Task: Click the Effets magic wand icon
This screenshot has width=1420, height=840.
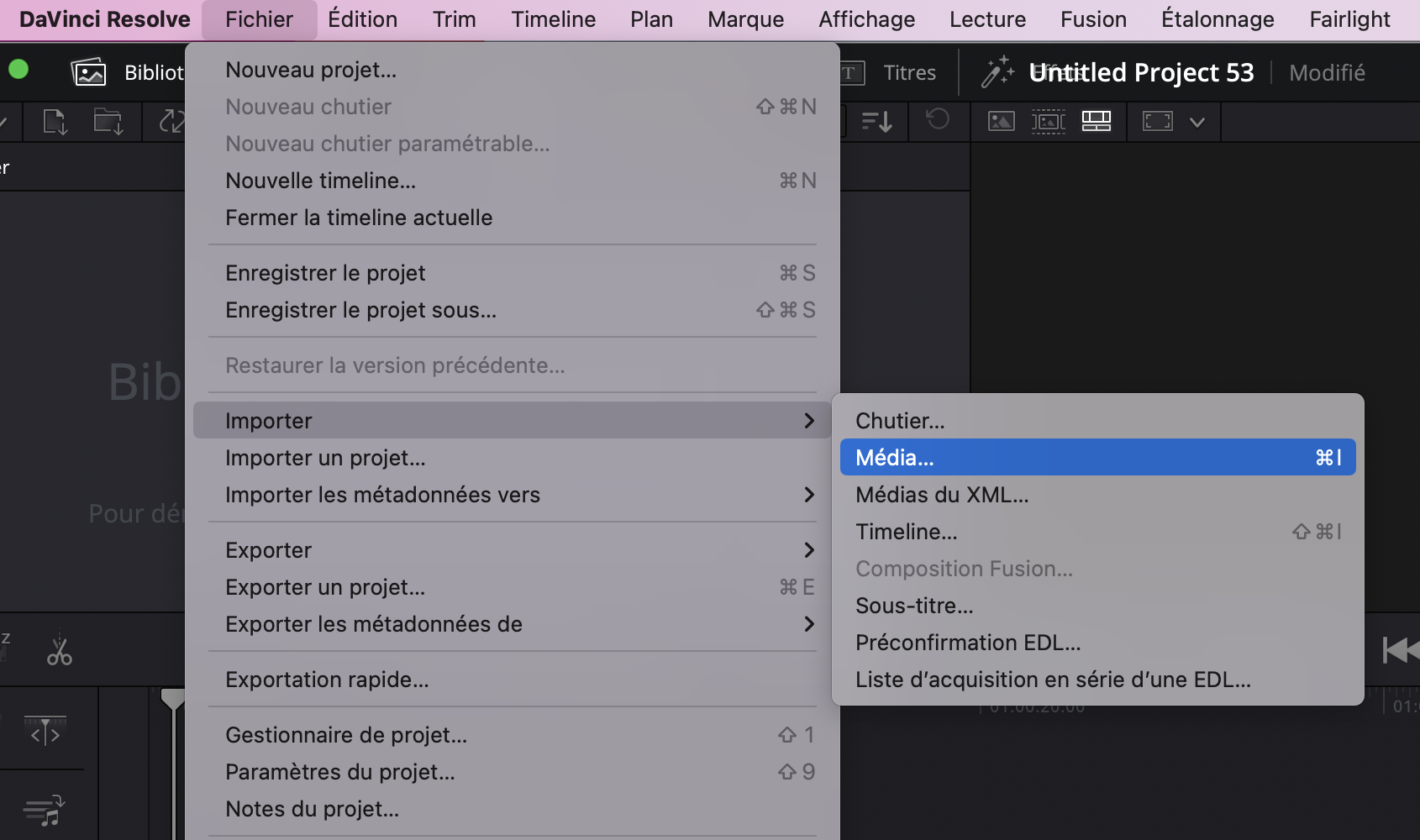Action: click(998, 72)
